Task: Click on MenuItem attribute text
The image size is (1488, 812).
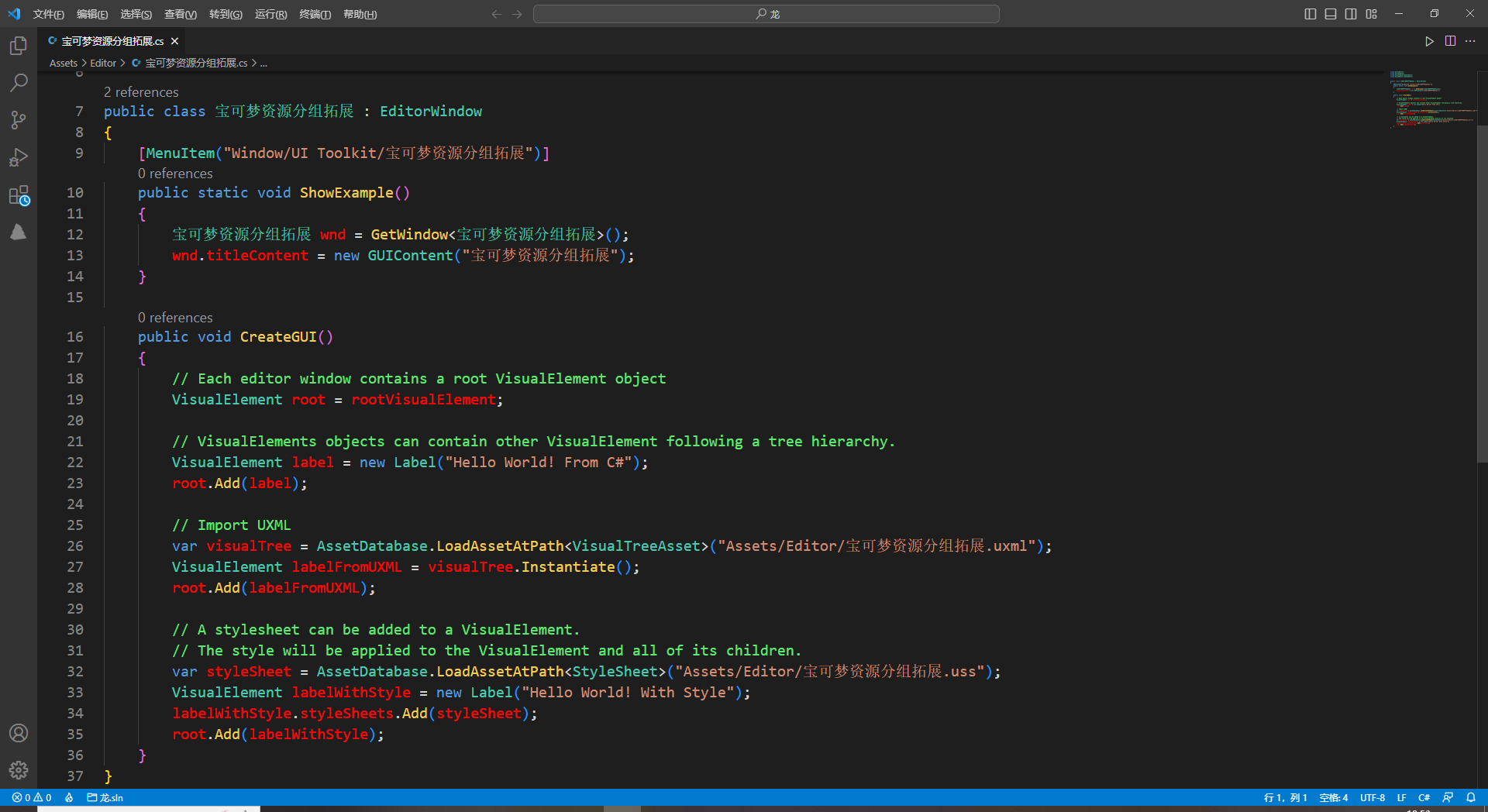Action: point(181,153)
